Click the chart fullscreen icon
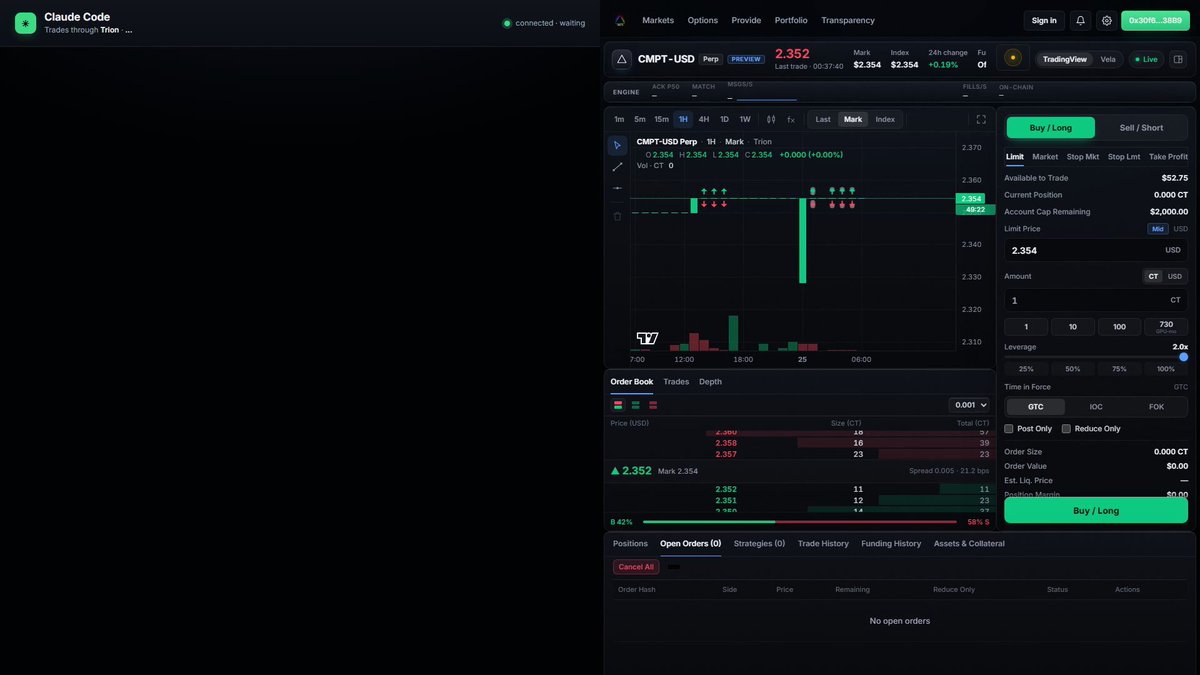This screenshot has height=675, width=1200. coord(981,119)
